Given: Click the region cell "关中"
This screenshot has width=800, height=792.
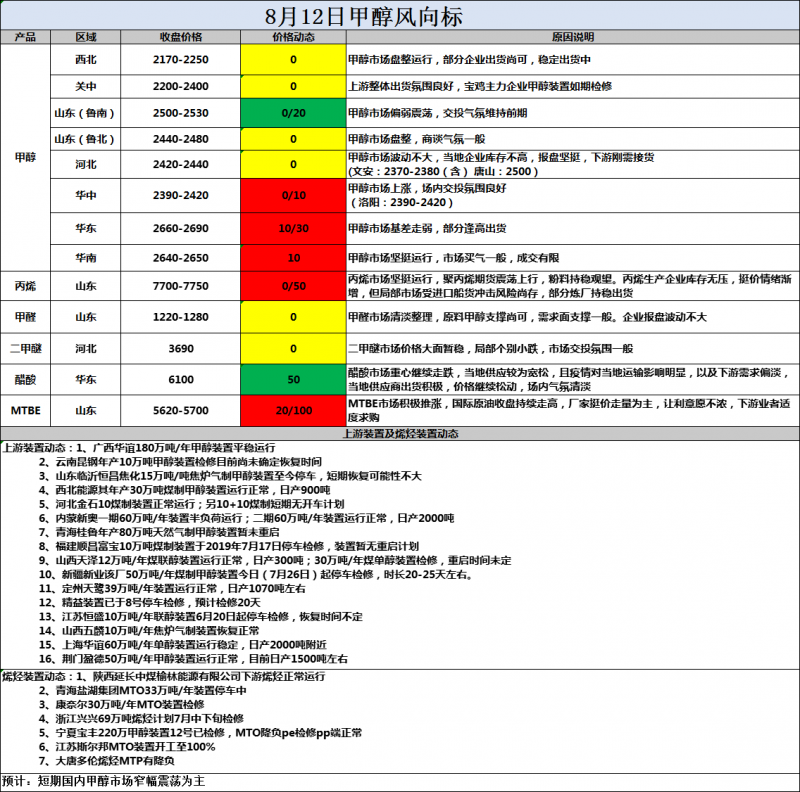Looking at the screenshot, I should point(86,87).
